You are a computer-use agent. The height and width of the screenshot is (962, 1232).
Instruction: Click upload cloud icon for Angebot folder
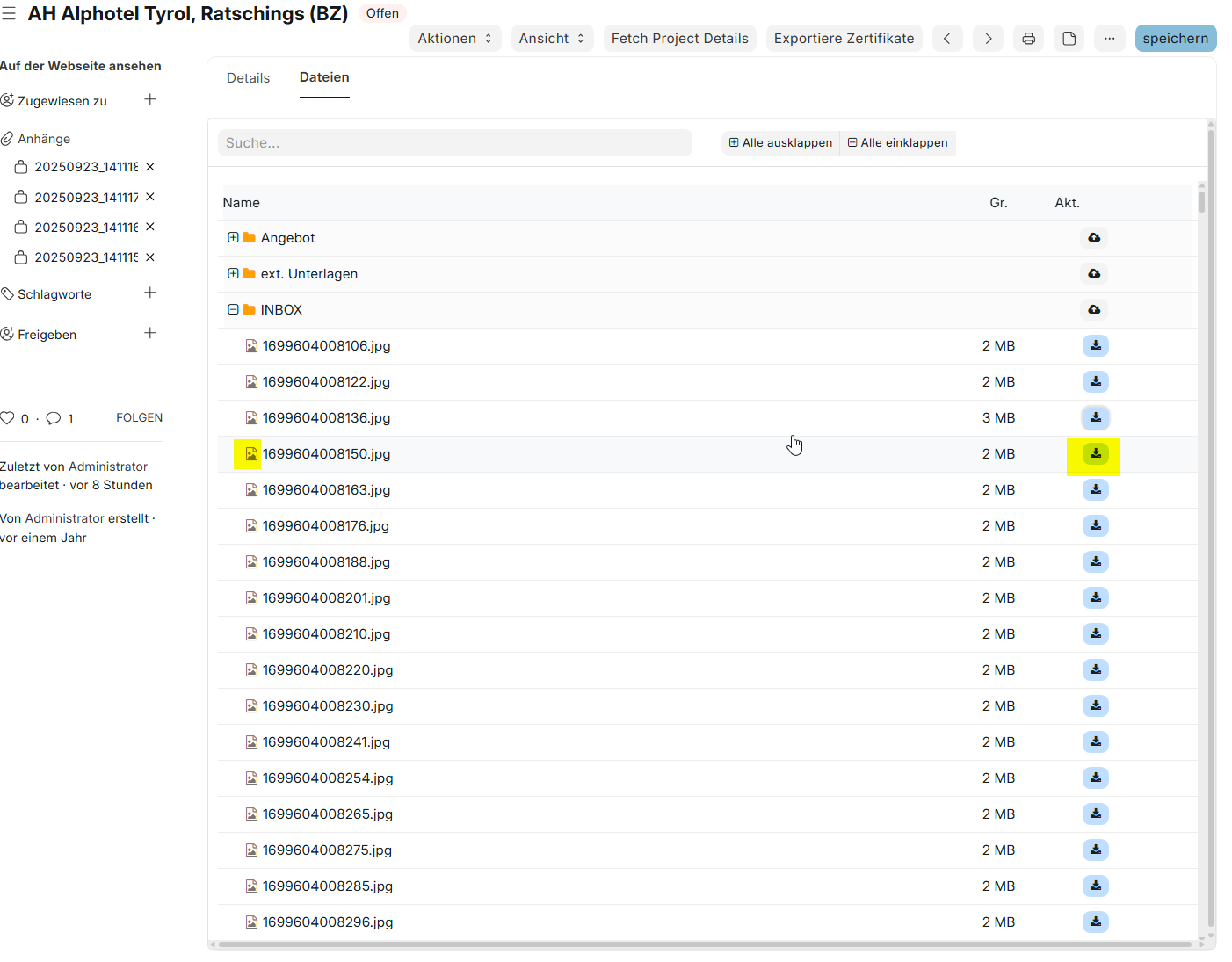[x=1094, y=238]
